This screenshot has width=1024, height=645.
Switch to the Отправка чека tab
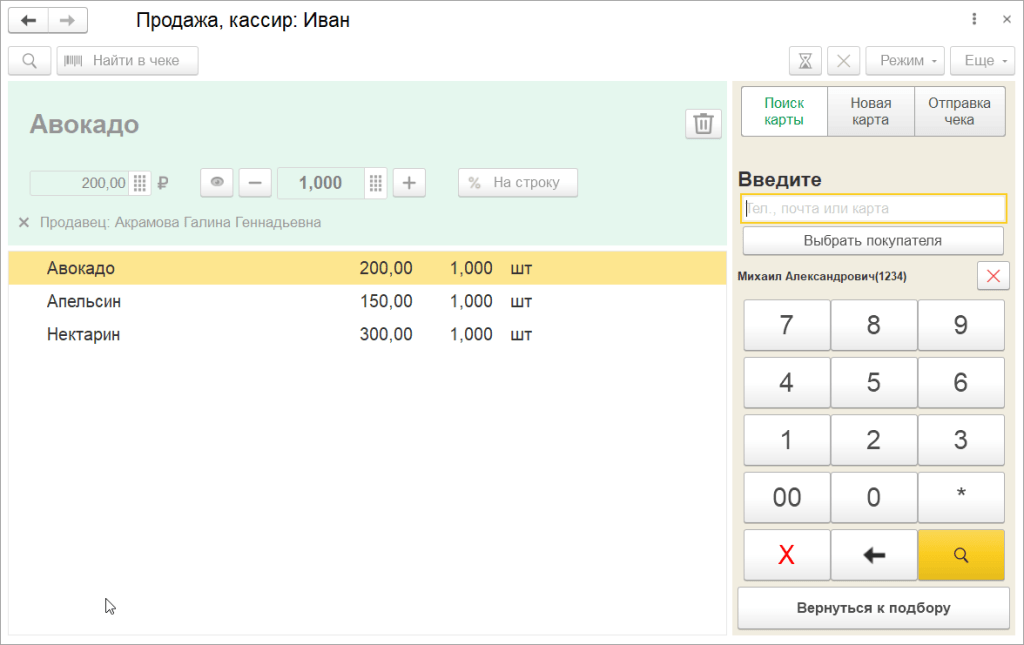[959, 111]
